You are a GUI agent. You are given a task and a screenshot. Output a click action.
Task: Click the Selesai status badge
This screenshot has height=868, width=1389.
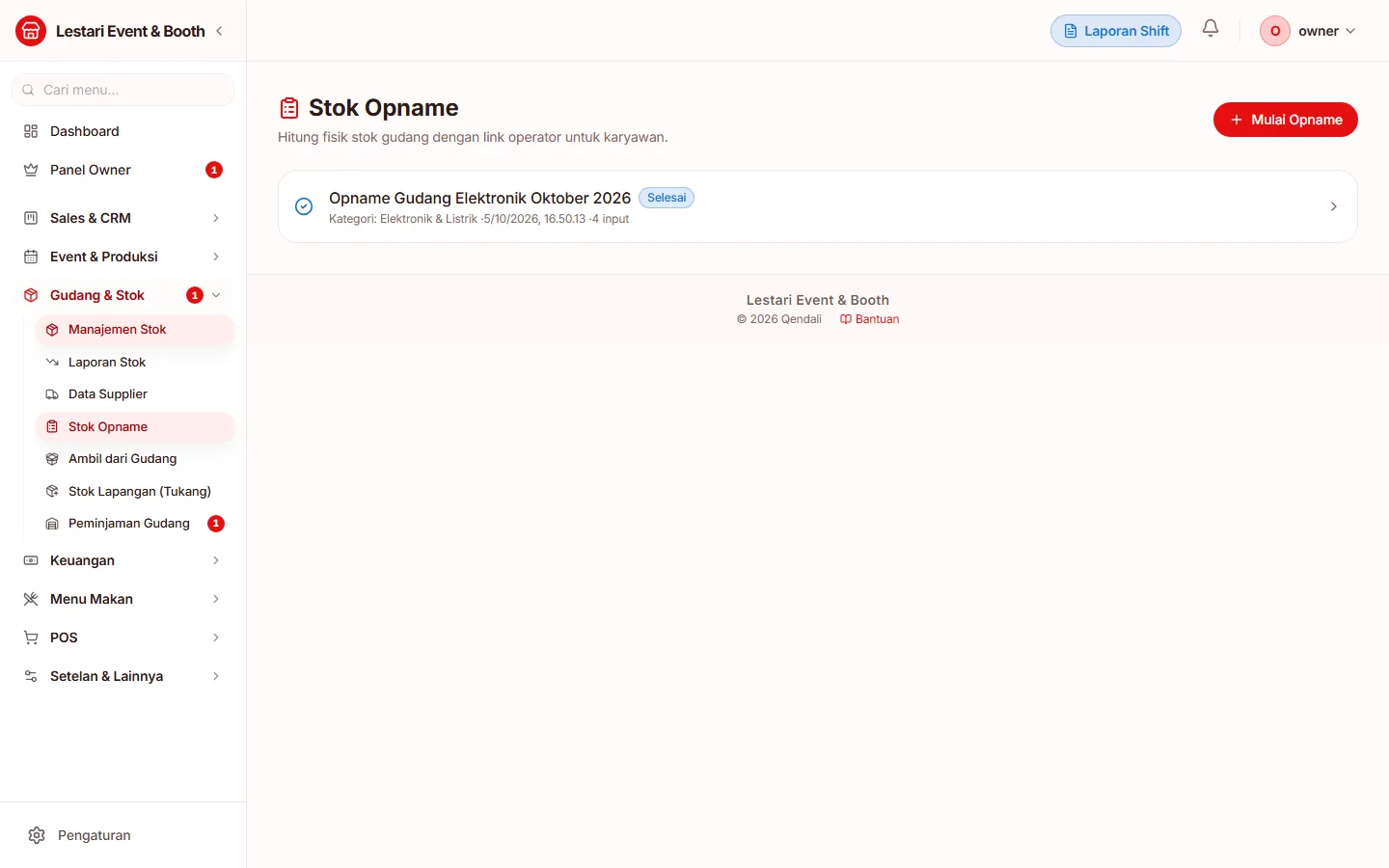coord(667,198)
